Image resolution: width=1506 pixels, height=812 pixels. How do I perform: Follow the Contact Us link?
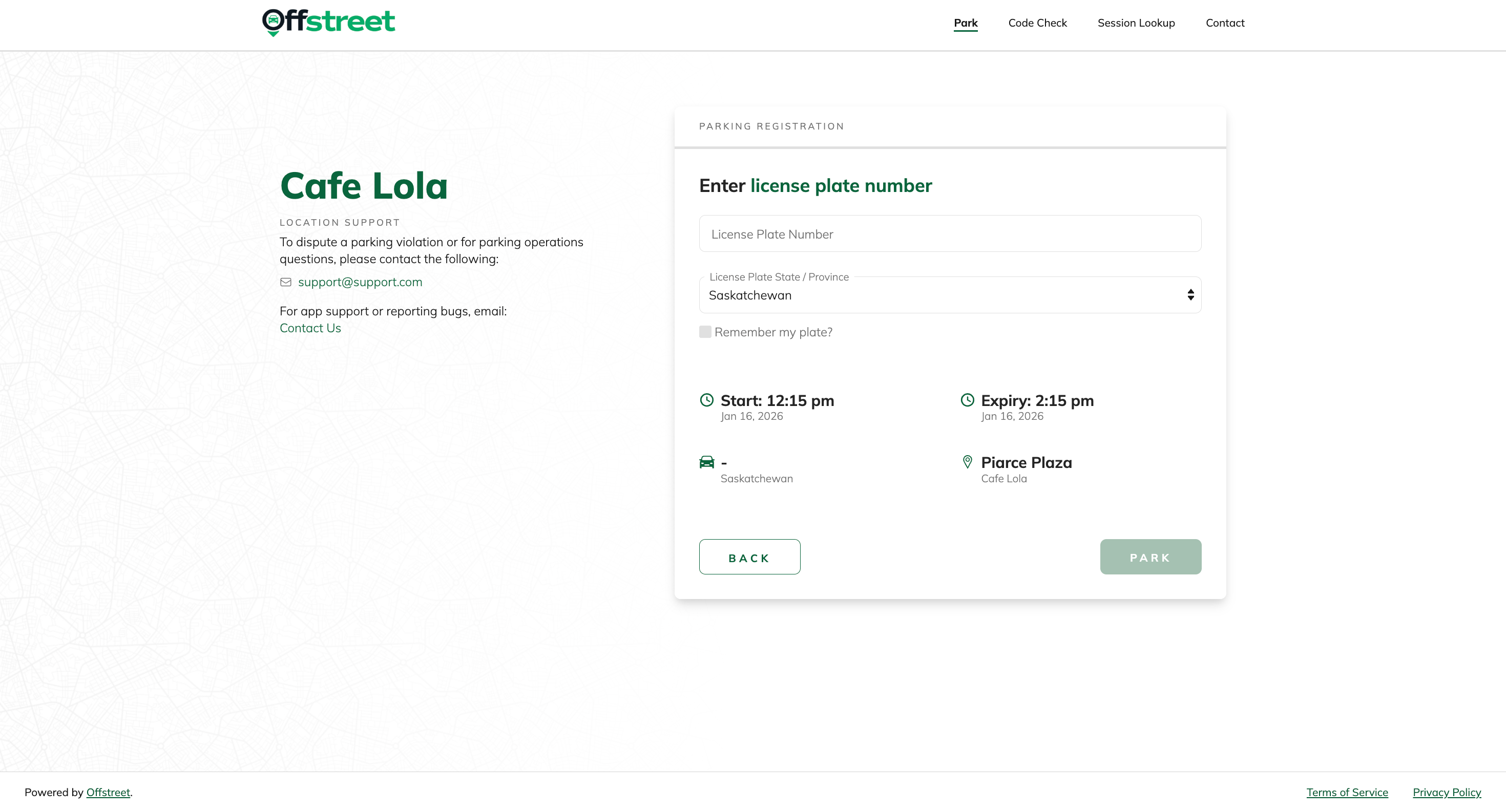tap(310, 328)
